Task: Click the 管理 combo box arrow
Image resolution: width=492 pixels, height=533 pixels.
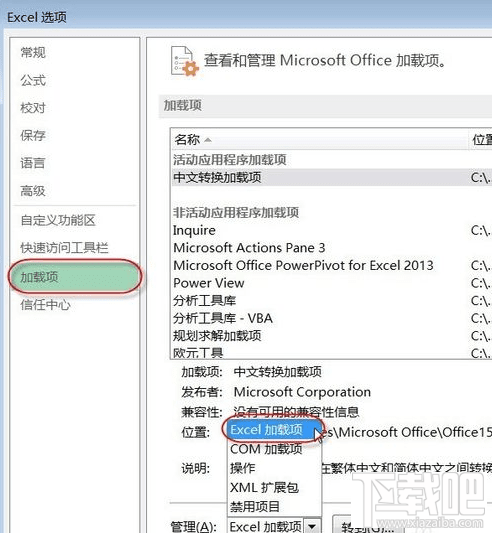Action: click(312, 527)
